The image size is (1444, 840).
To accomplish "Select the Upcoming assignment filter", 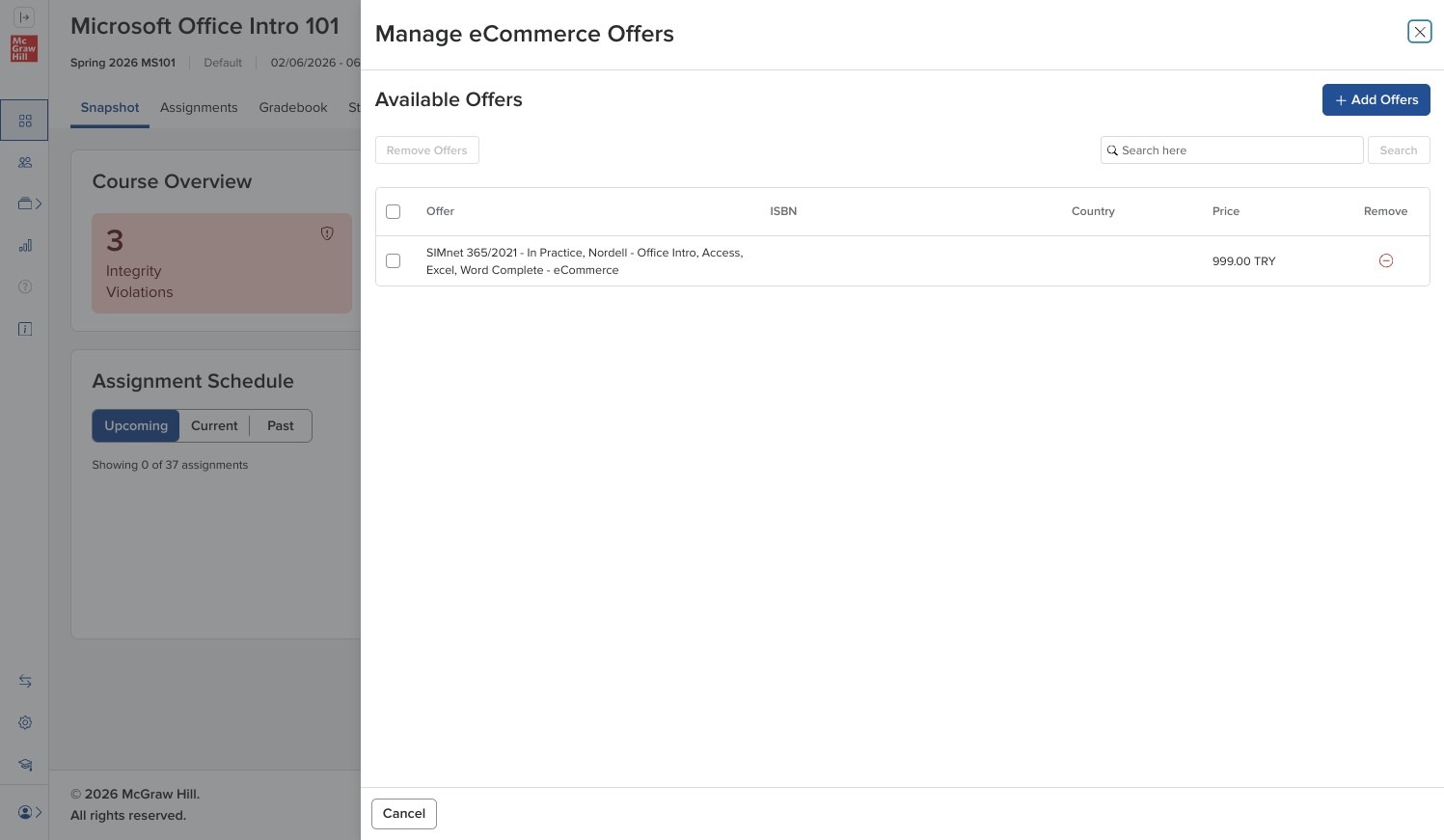I will 136,426.
